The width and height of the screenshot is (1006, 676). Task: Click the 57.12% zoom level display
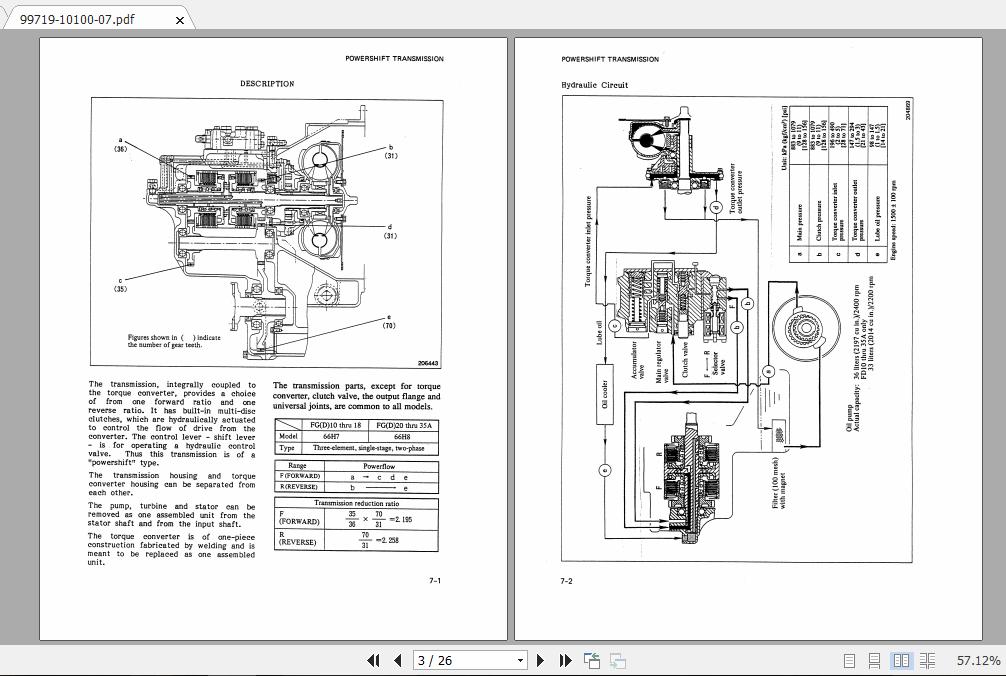(978, 660)
